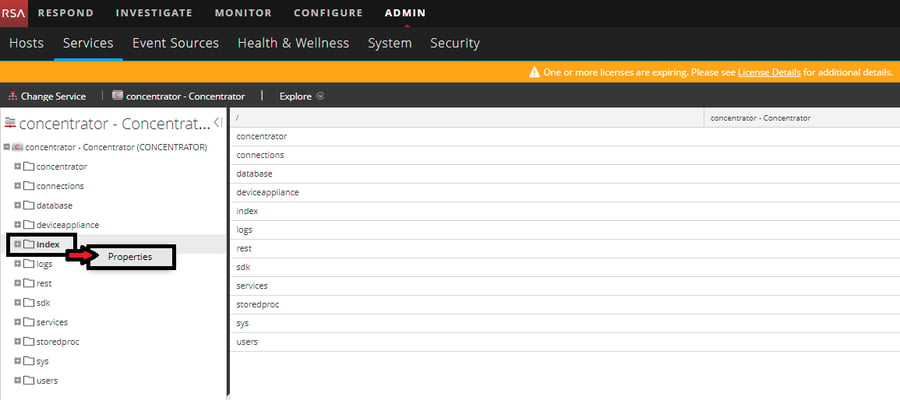Click the Change Service network icon
Screen dimensions: 900x400
click(13, 96)
